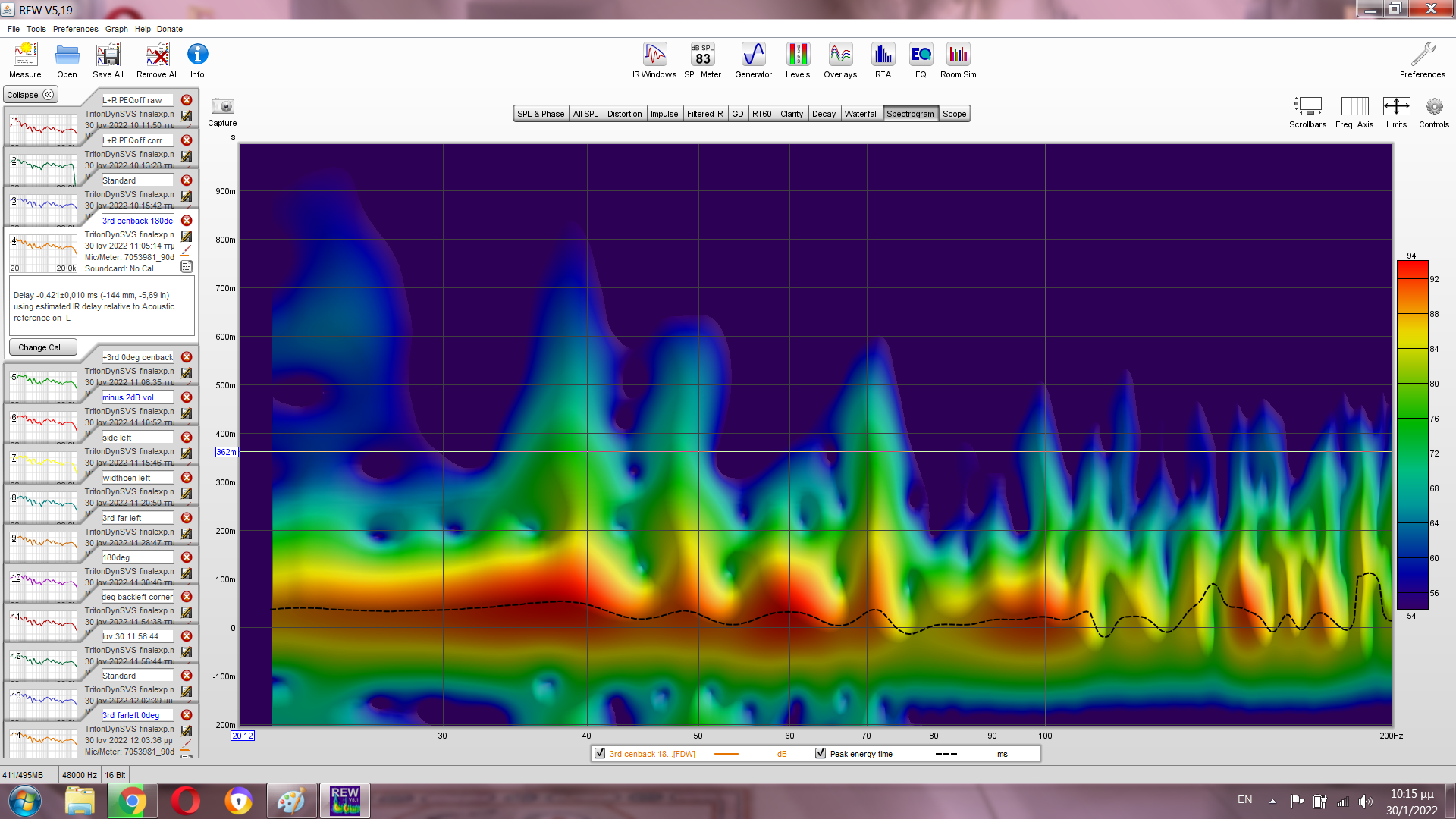Open Chrome from the taskbar
The width and height of the screenshot is (1456, 819).
pos(132,801)
